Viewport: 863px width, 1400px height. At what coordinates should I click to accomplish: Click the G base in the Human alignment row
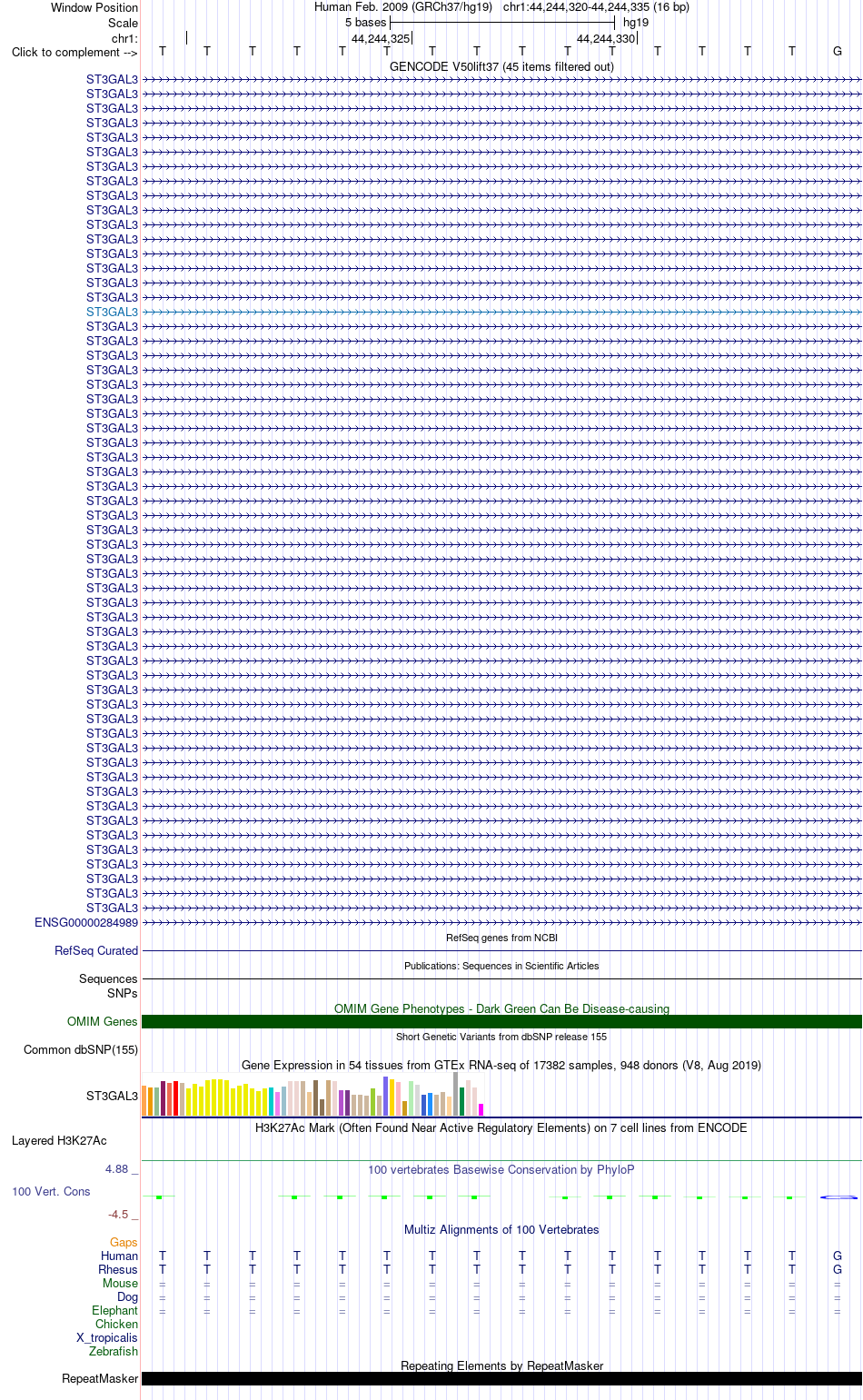[838, 1256]
